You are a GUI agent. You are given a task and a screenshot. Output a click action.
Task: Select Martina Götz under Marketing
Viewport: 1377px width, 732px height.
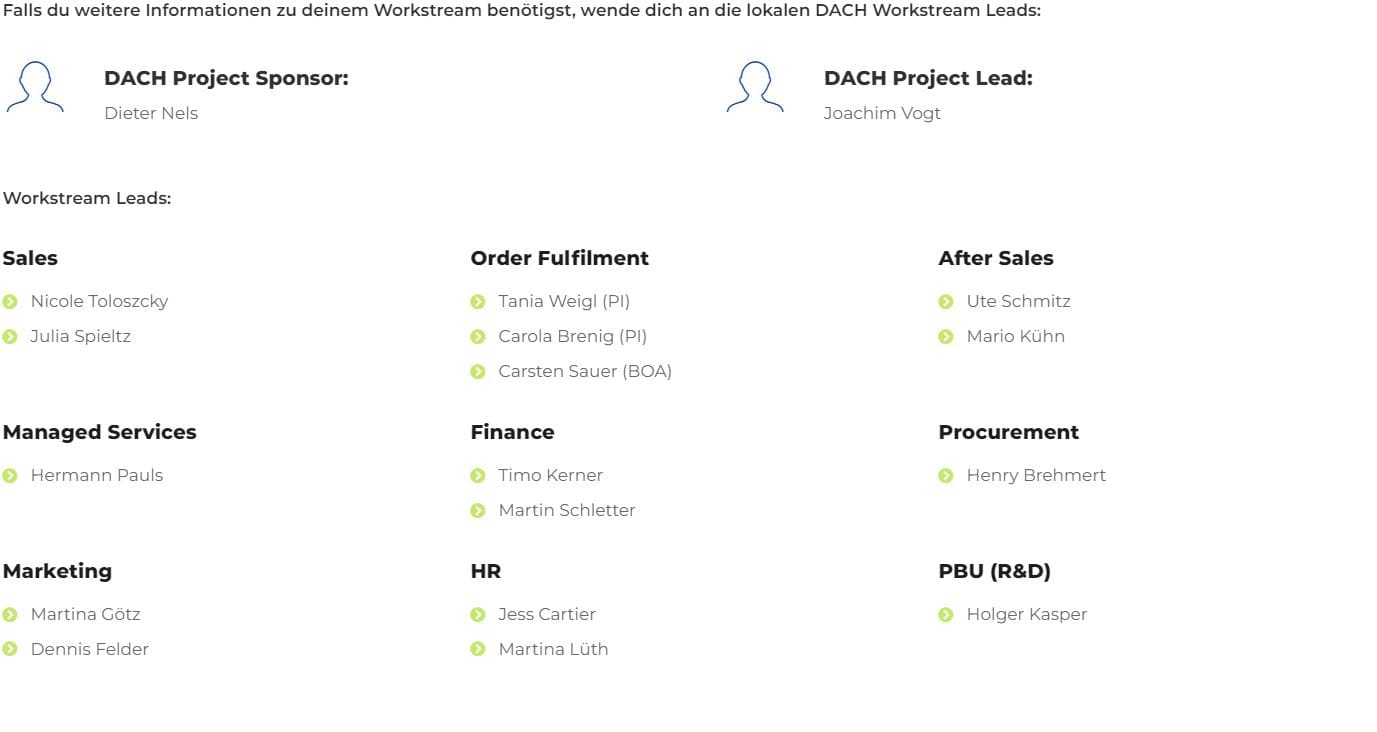coord(86,614)
